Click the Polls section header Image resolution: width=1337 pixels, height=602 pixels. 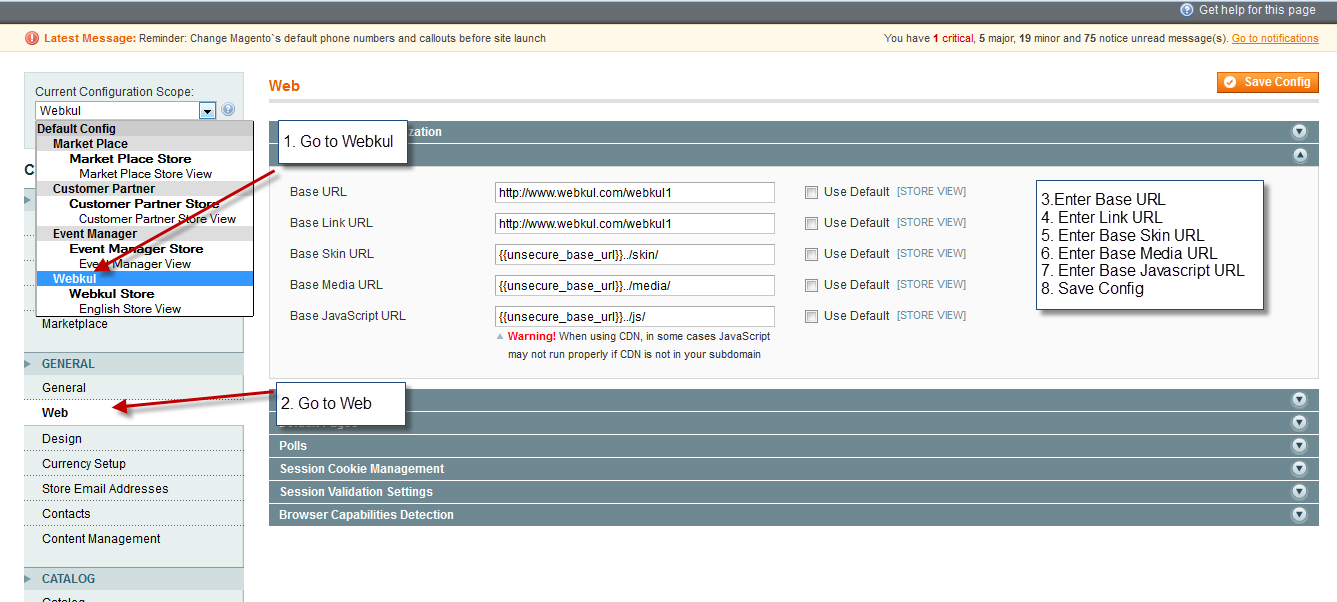point(794,446)
